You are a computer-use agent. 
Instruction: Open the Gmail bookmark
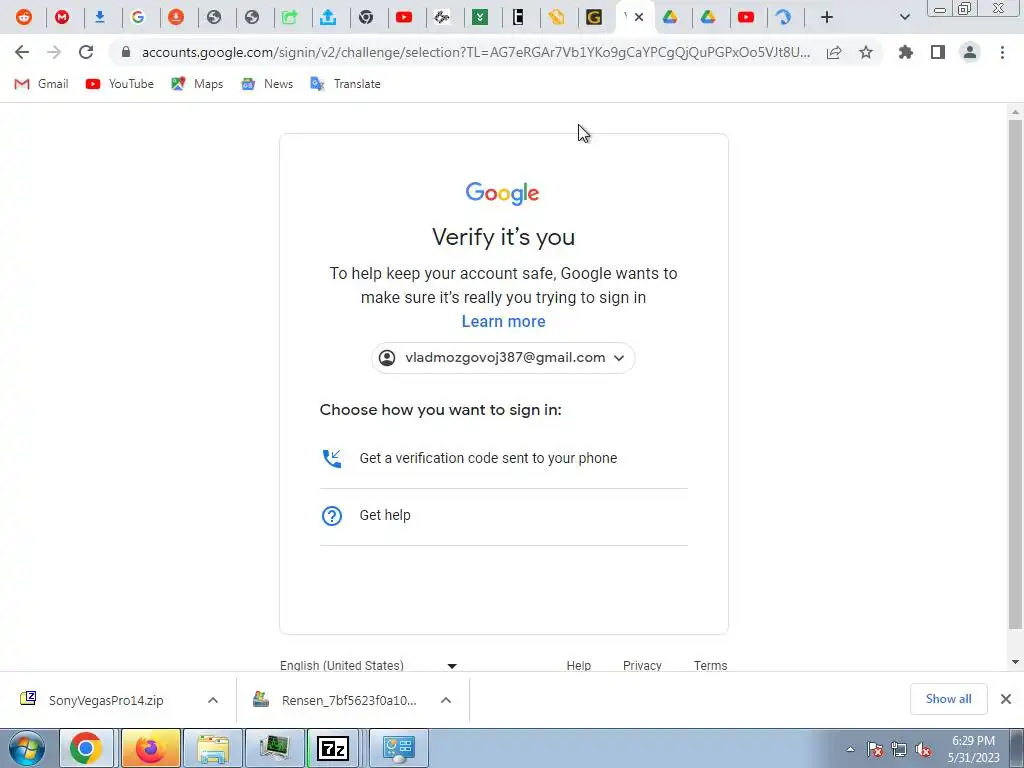click(41, 84)
